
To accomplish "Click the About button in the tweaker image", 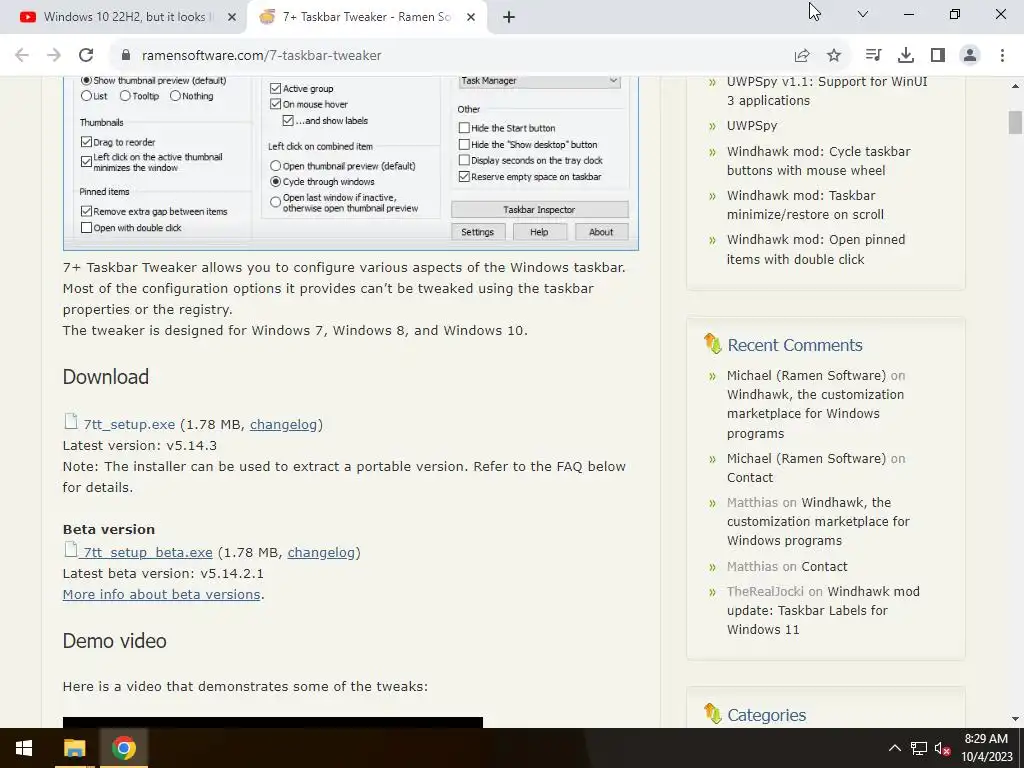I will 601,232.
